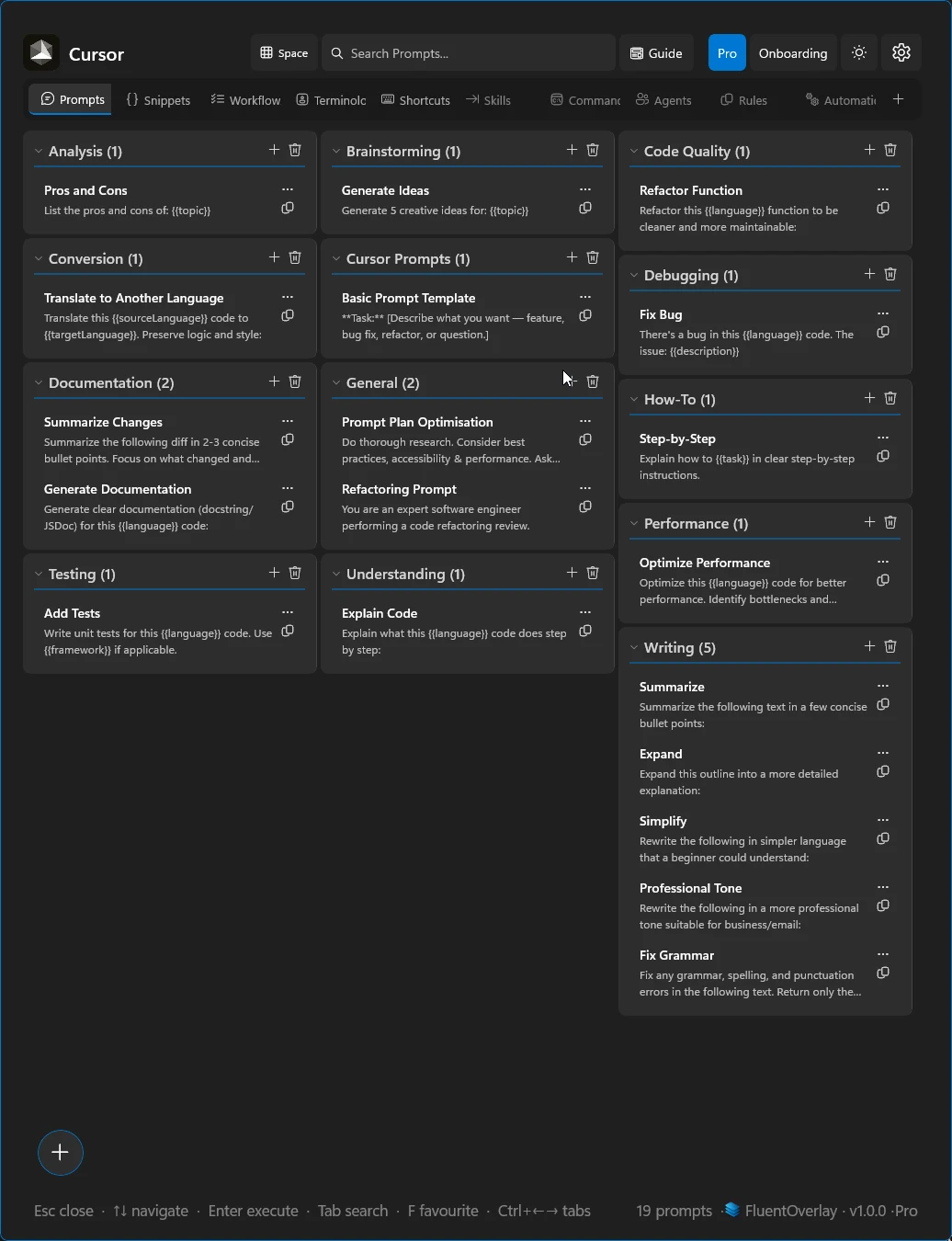Start the Onboarding flow
Viewport: 952px width, 1241px height.
tap(792, 52)
